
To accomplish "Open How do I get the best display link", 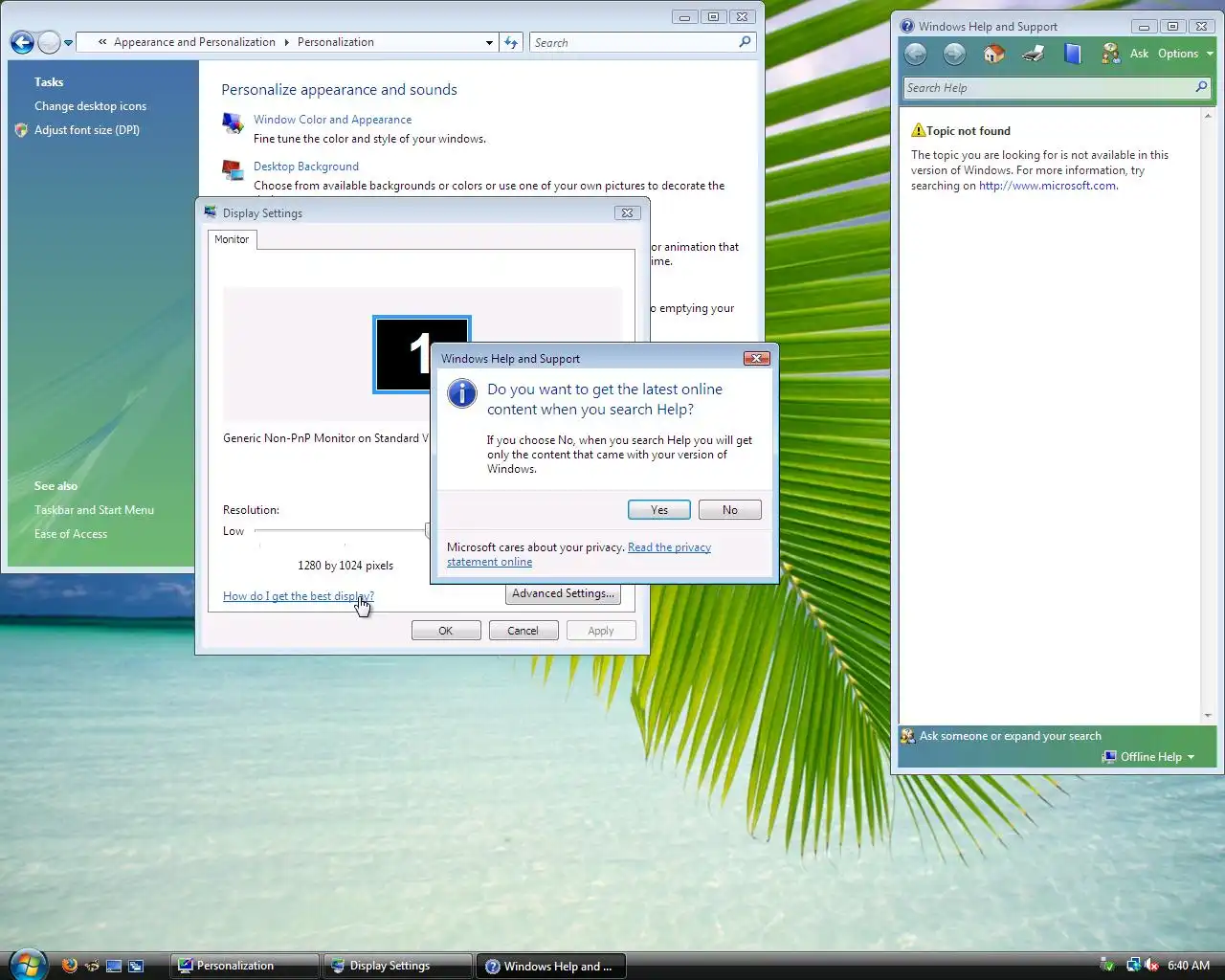I will point(298,596).
